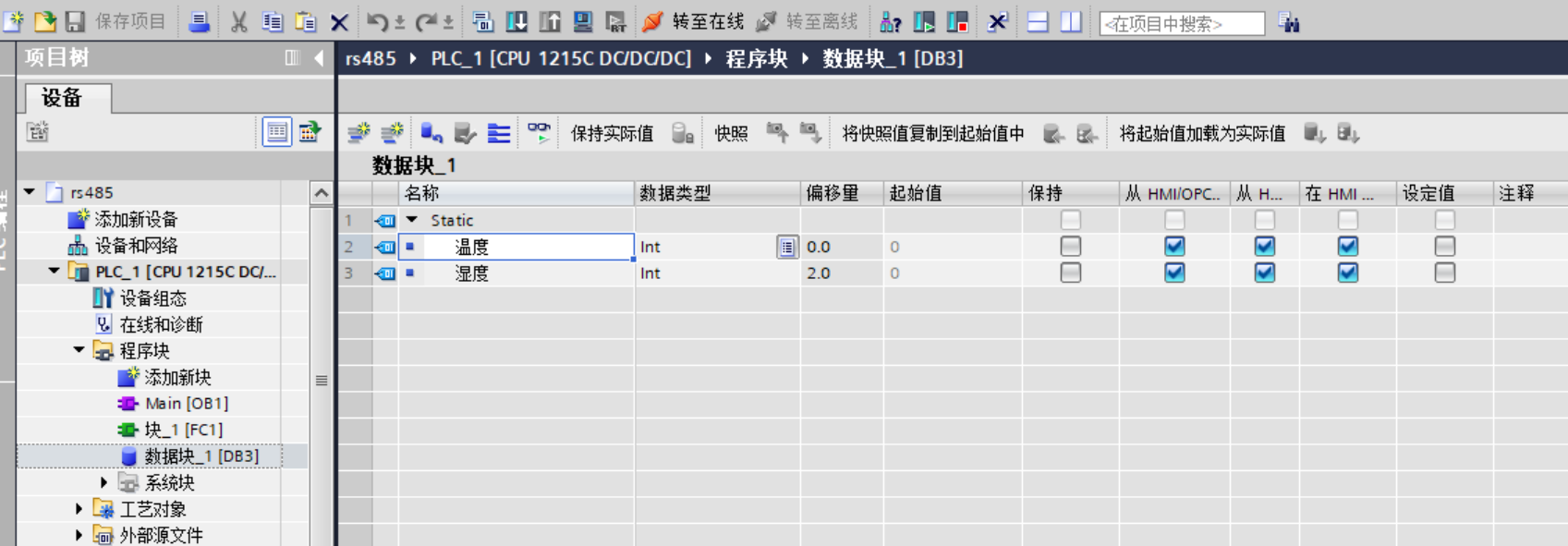The image size is (1568, 546).
Task: Click the project tree scroll up arrow
Action: tap(321, 193)
